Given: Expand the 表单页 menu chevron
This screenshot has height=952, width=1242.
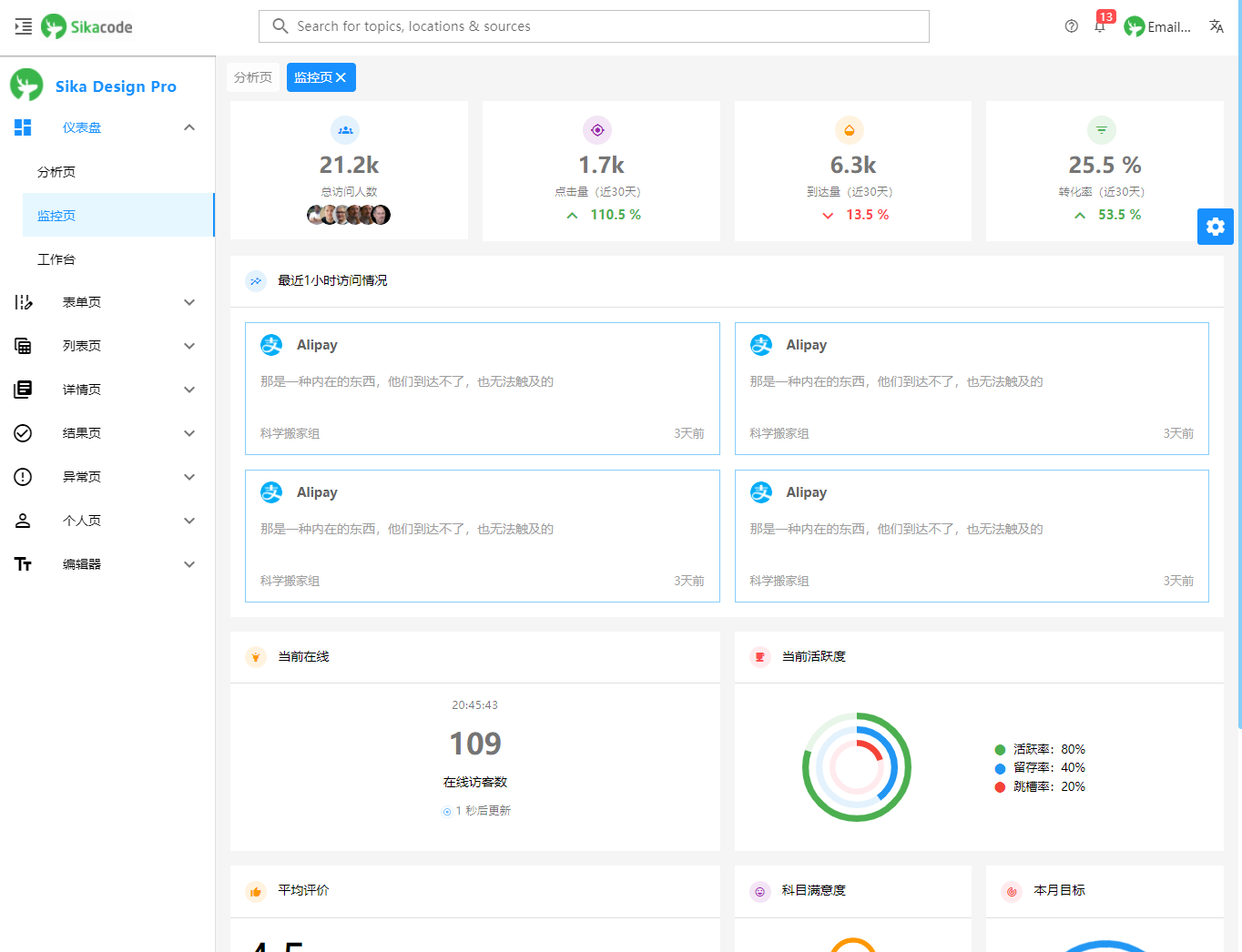Looking at the screenshot, I should (189, 302).
